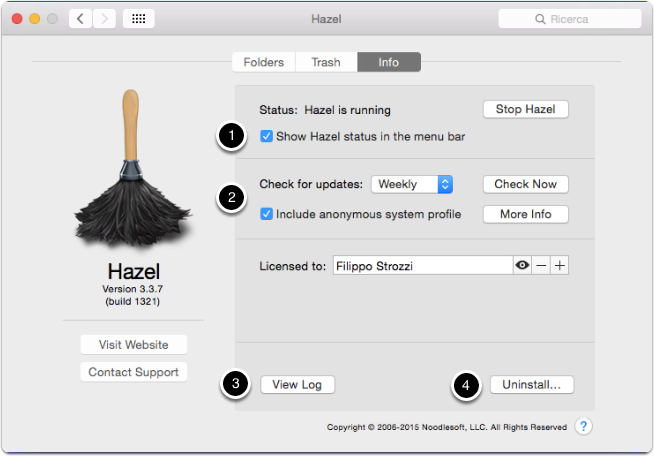Toggle Include anonymous system profile checkbox
The height and width of the screenshot is (456, 654).
(x=267, y=214)
